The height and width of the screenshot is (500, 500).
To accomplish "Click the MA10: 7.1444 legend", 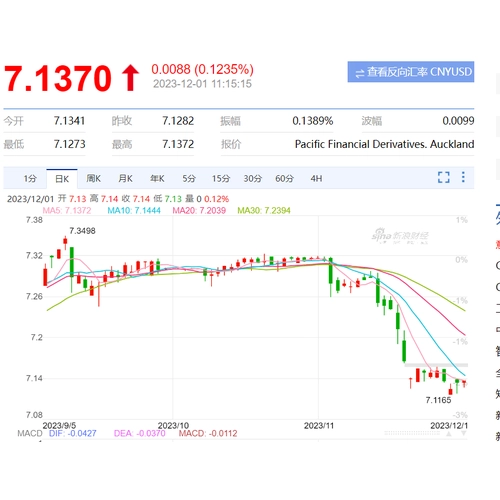I will (x=134, y=211).
